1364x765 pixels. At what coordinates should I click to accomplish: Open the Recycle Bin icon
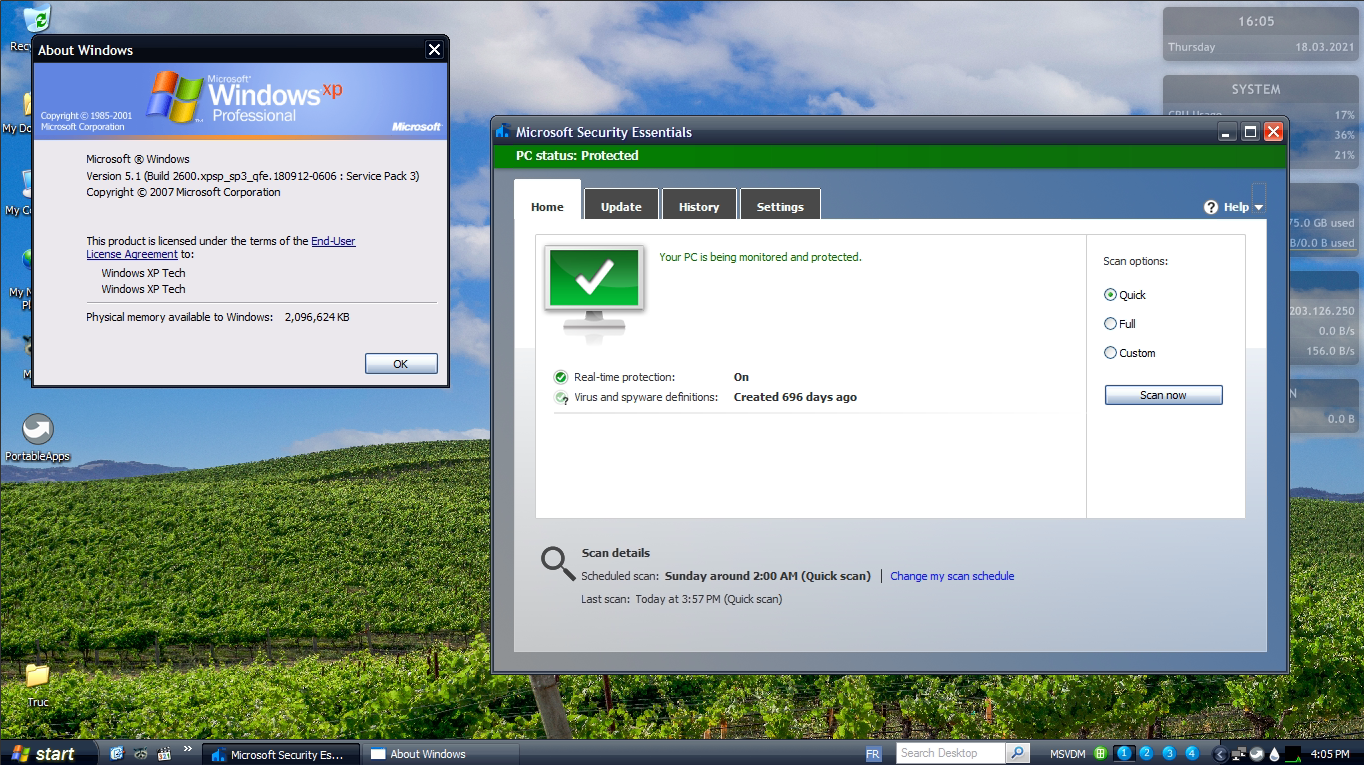pyautogui.click(x=36, y=20)
